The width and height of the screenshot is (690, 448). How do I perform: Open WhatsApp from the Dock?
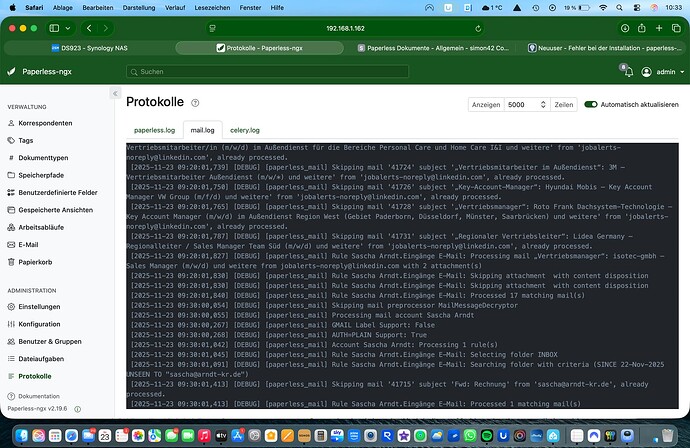pyautogui.click(x=470, y=436)
